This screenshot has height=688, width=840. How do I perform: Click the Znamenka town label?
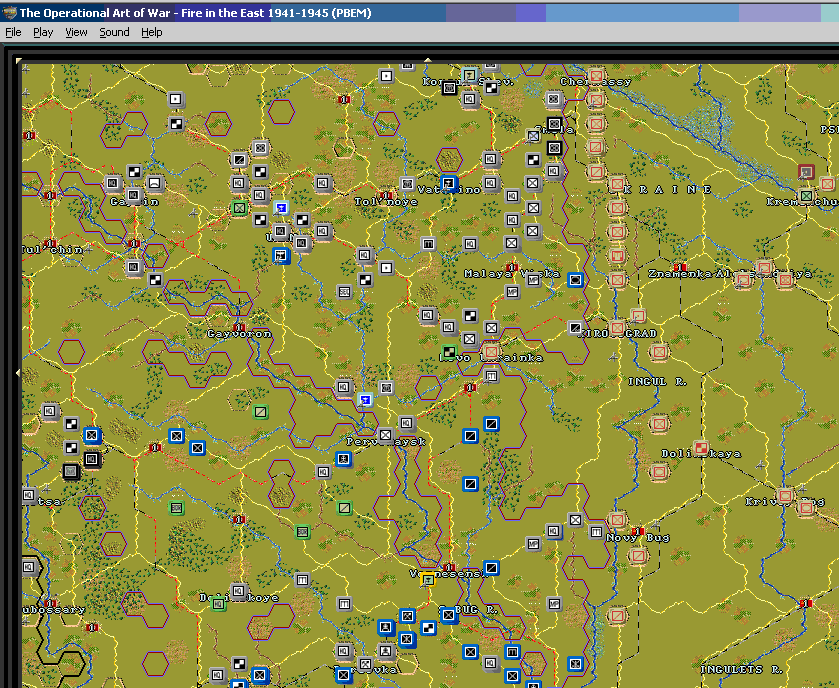tap(680, 274)
